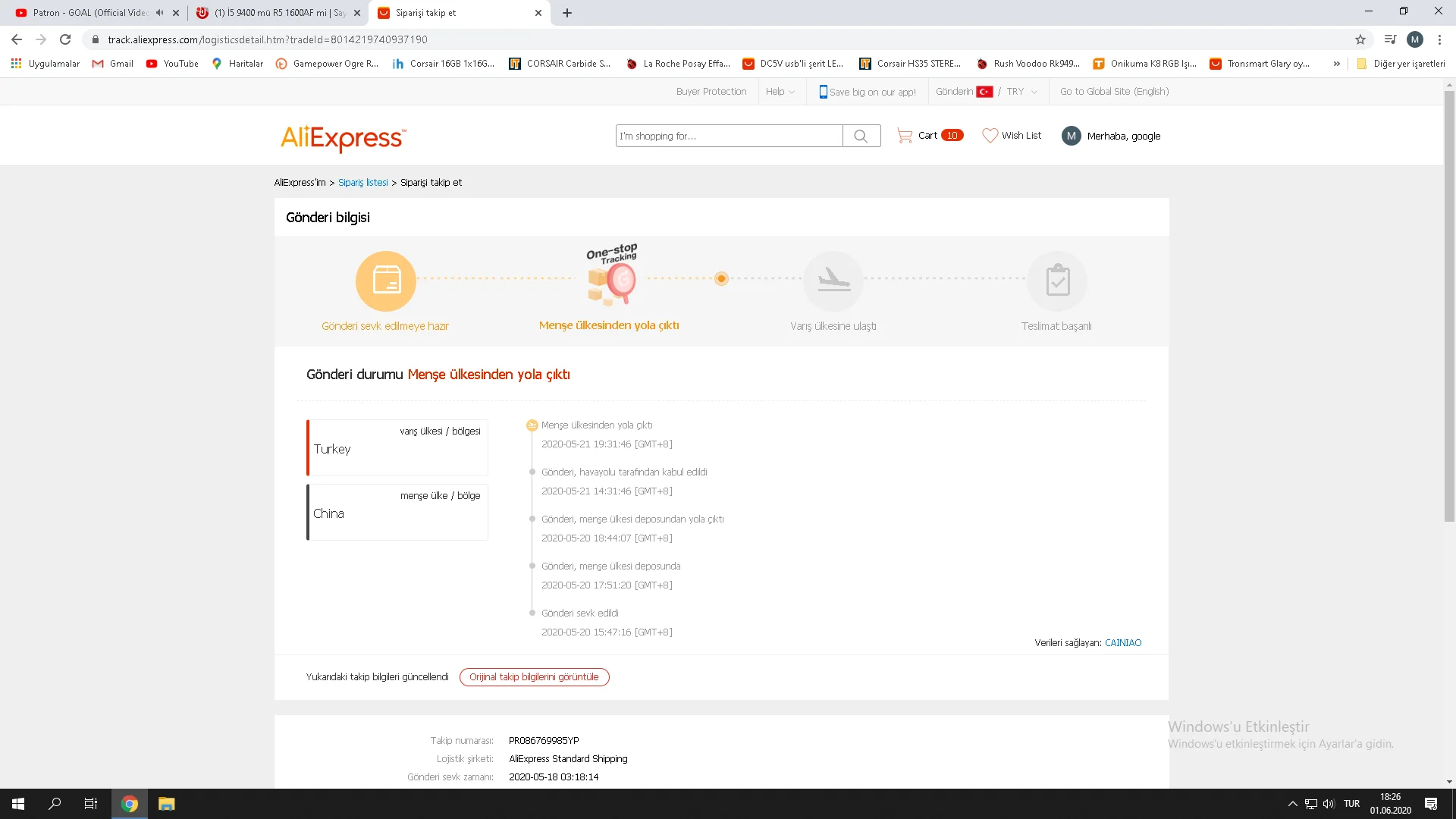Screen dimensions: 1456x819
Task: Expand the Help dropdown
Action: tap(780, 92)
